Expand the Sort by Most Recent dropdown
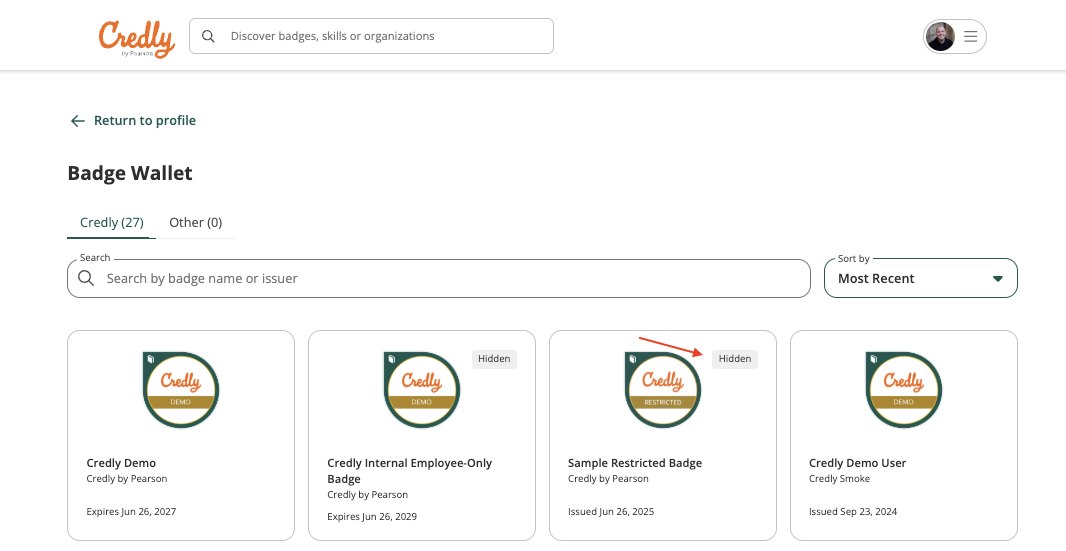This screenshot has width=1066, height=551. pos(921,278)
